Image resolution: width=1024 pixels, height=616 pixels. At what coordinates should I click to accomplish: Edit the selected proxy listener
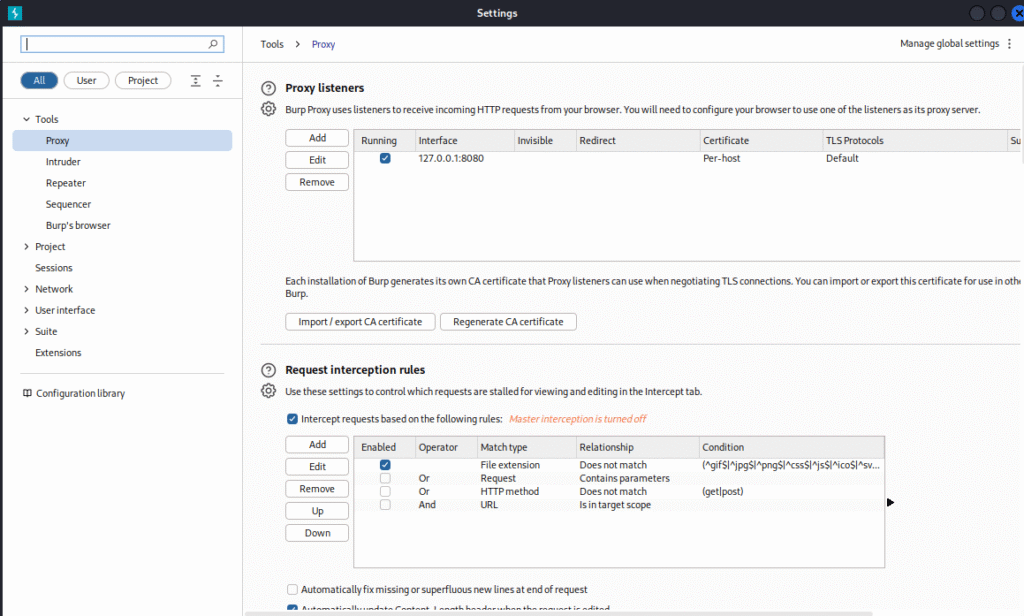(317, 160)
